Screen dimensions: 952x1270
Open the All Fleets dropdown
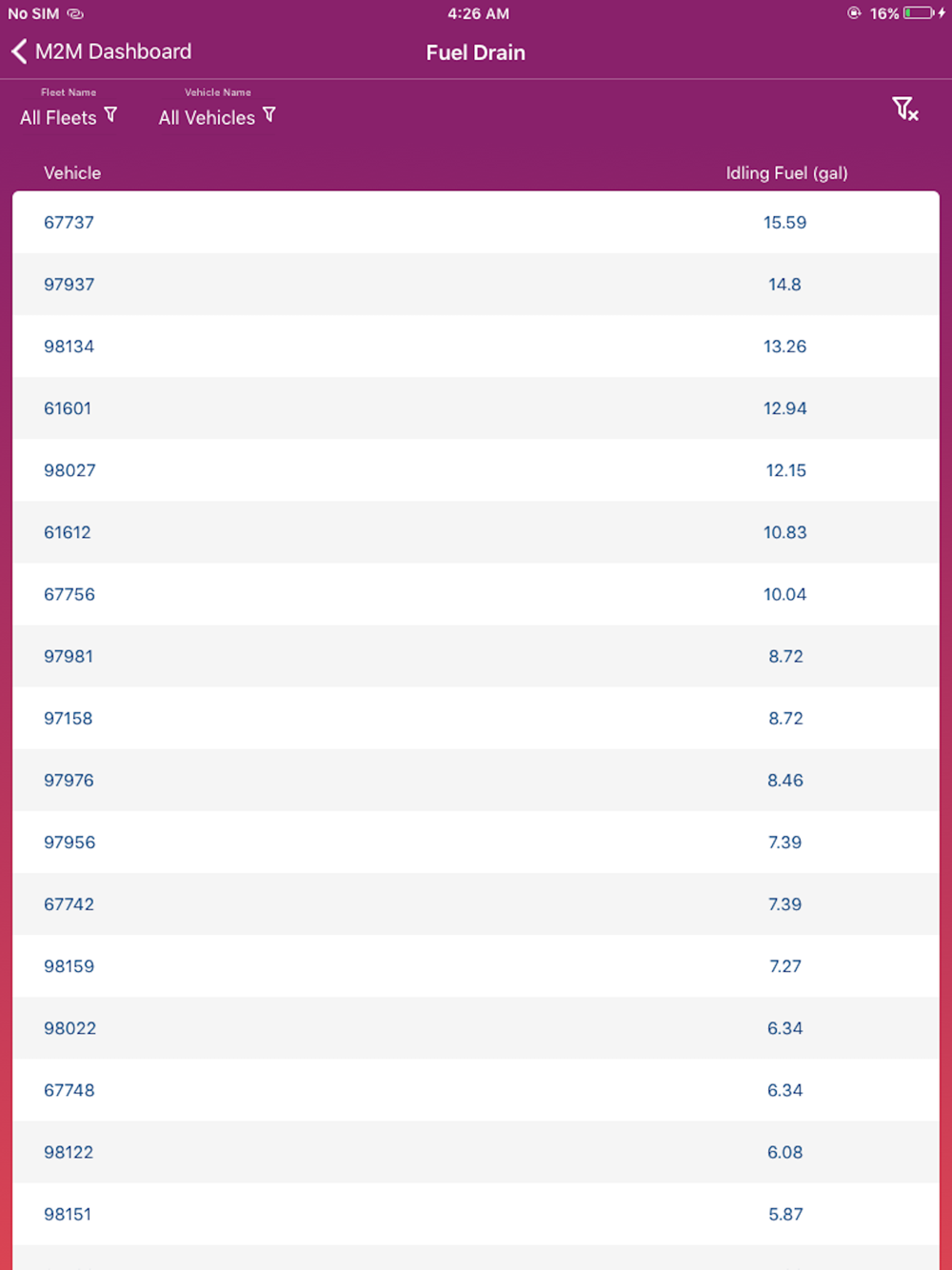point(58,118)
